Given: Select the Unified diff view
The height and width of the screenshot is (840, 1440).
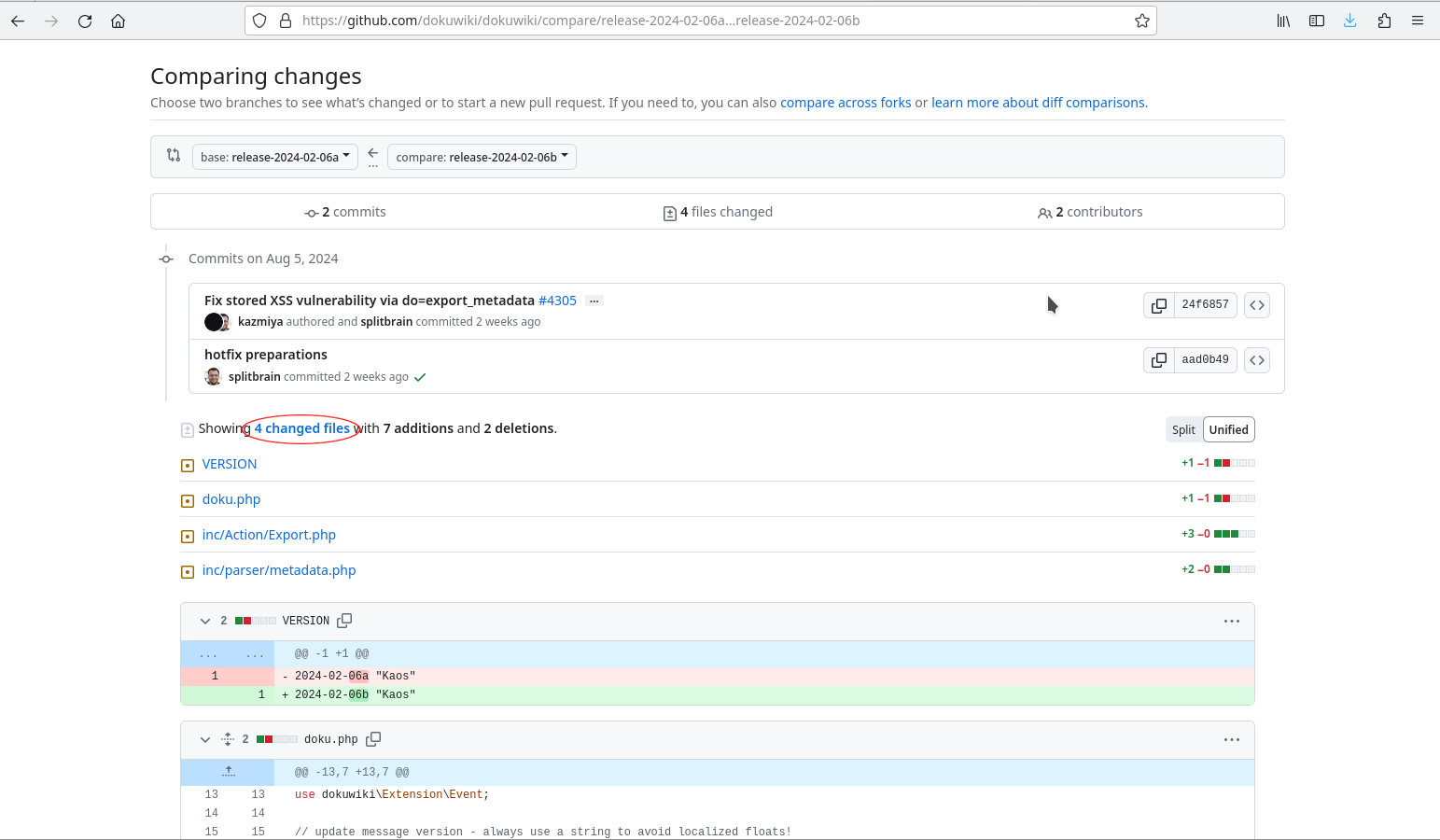Looking at the screenshot, I should pos(1228,429).
